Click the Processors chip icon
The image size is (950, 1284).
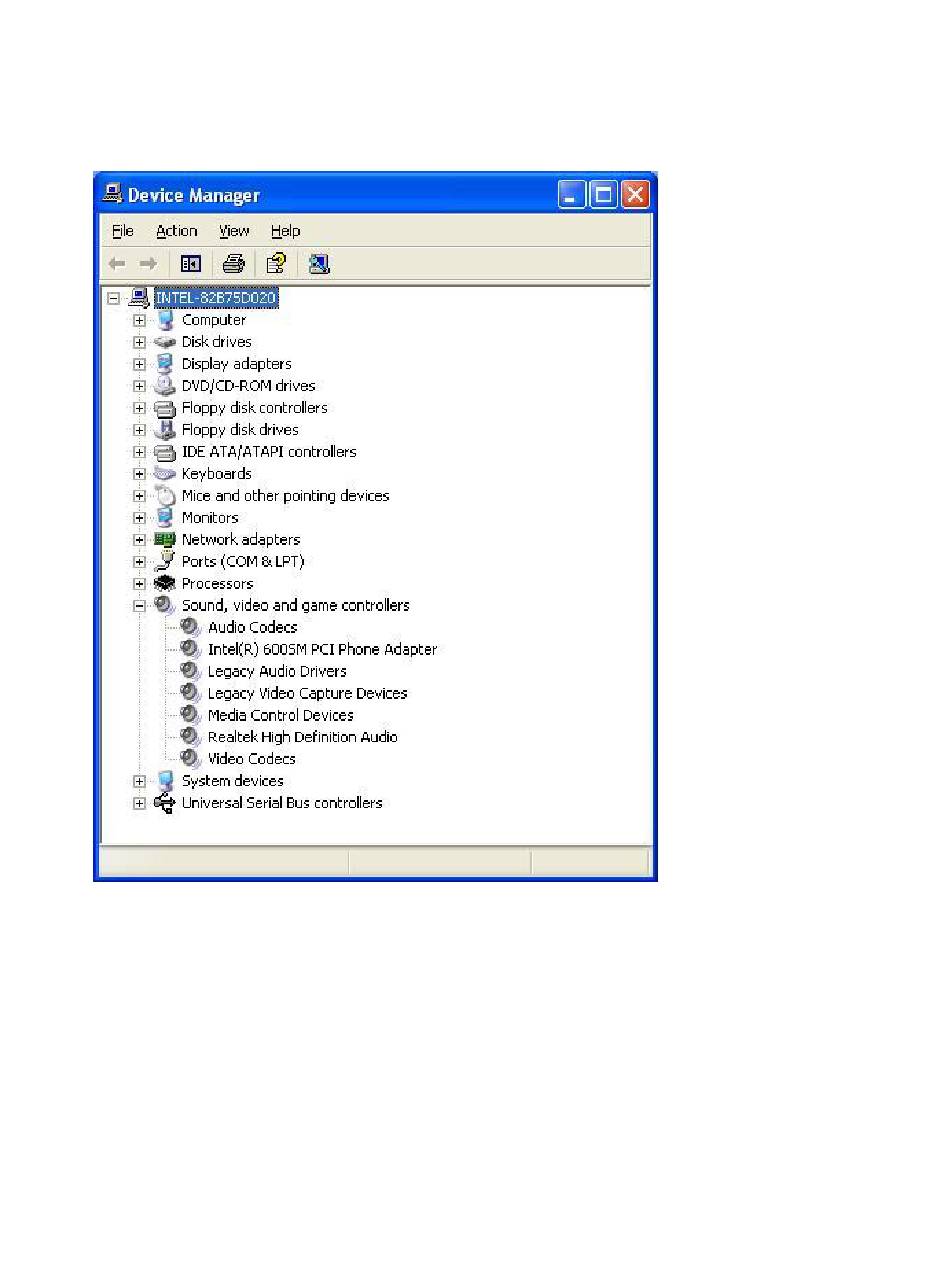click(x=165, y=584)
